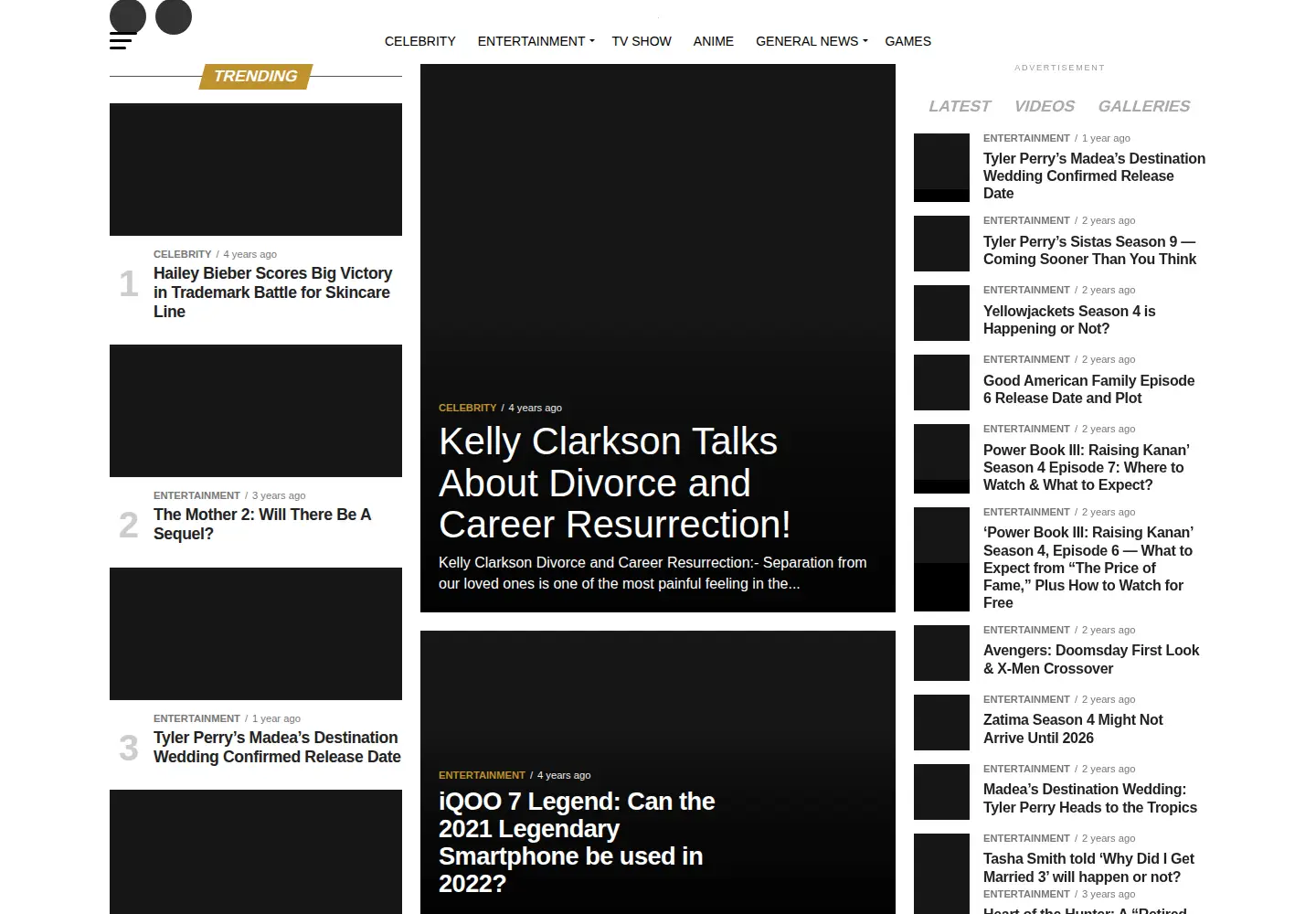Image resolution: width=1316 pixels, height=914 pixels.
Task: Switch to the Latest tab
Action: pos(960,106)
